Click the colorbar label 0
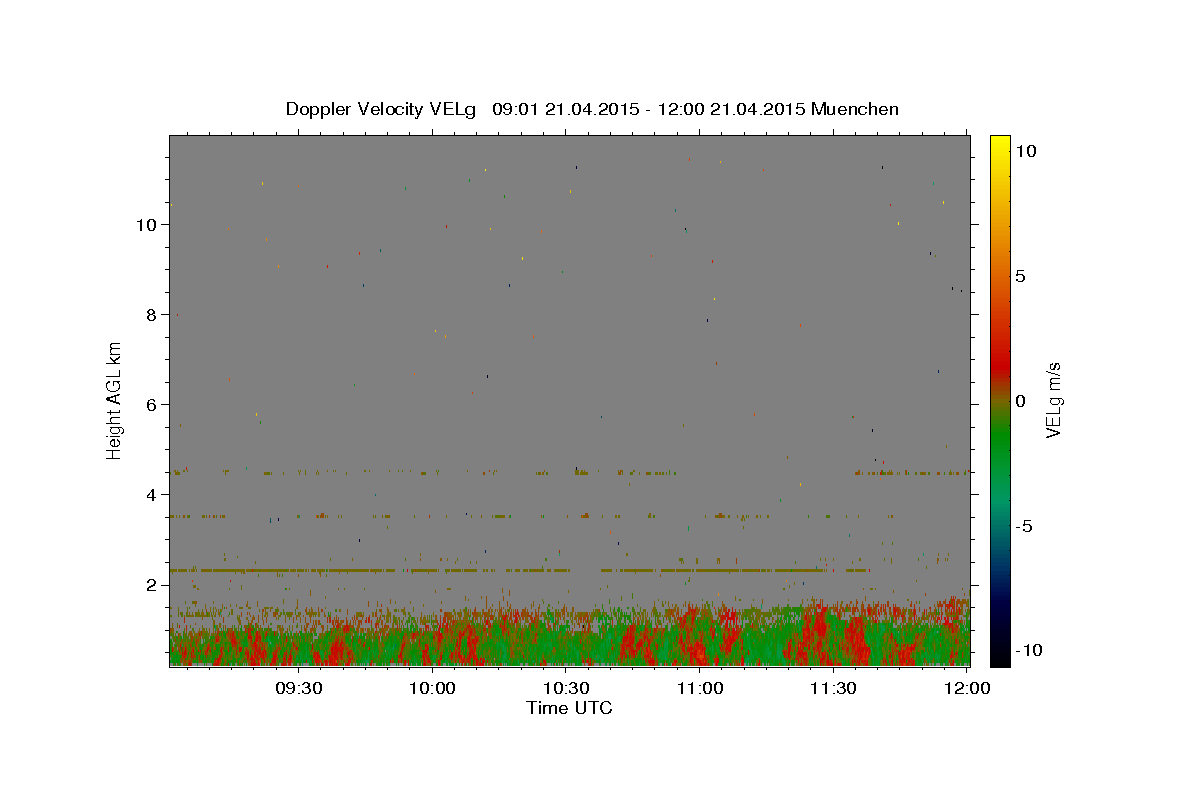Viewport: 1200px width, 800px height. coord(1020,401)
